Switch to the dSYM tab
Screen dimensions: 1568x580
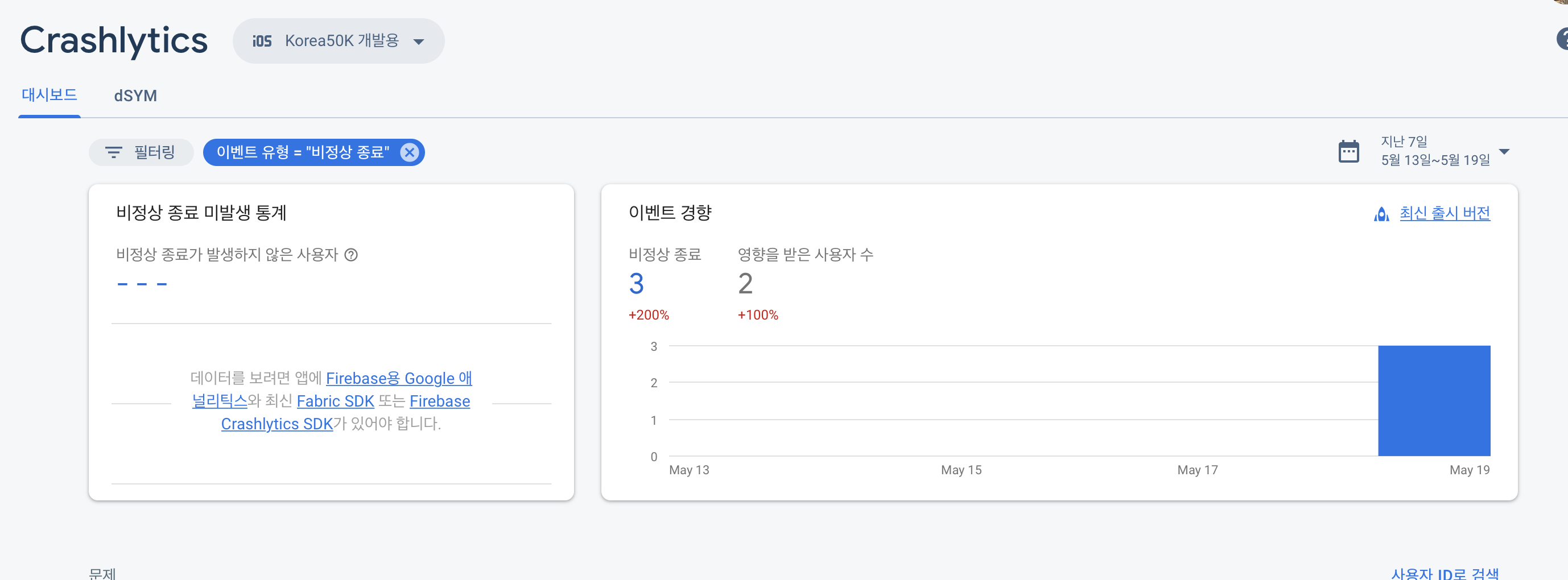point(135,96)
